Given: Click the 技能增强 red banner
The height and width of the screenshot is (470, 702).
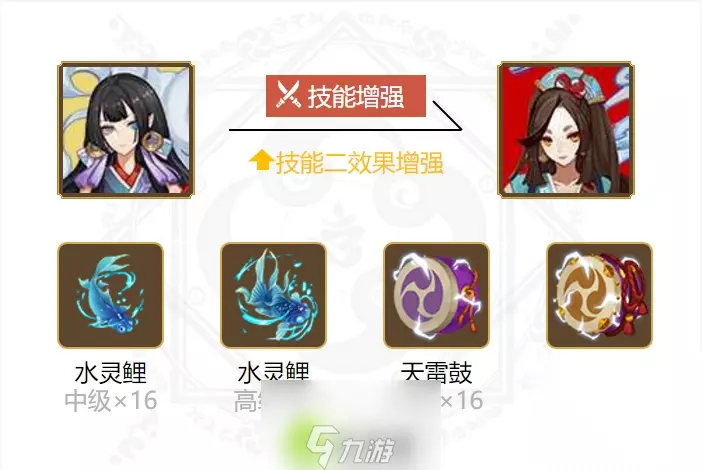Looking at the screenshot, I should coord(346,96).
